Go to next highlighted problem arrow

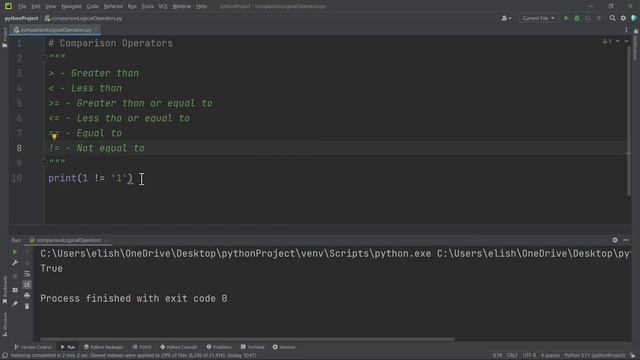[x=626, y=42]
